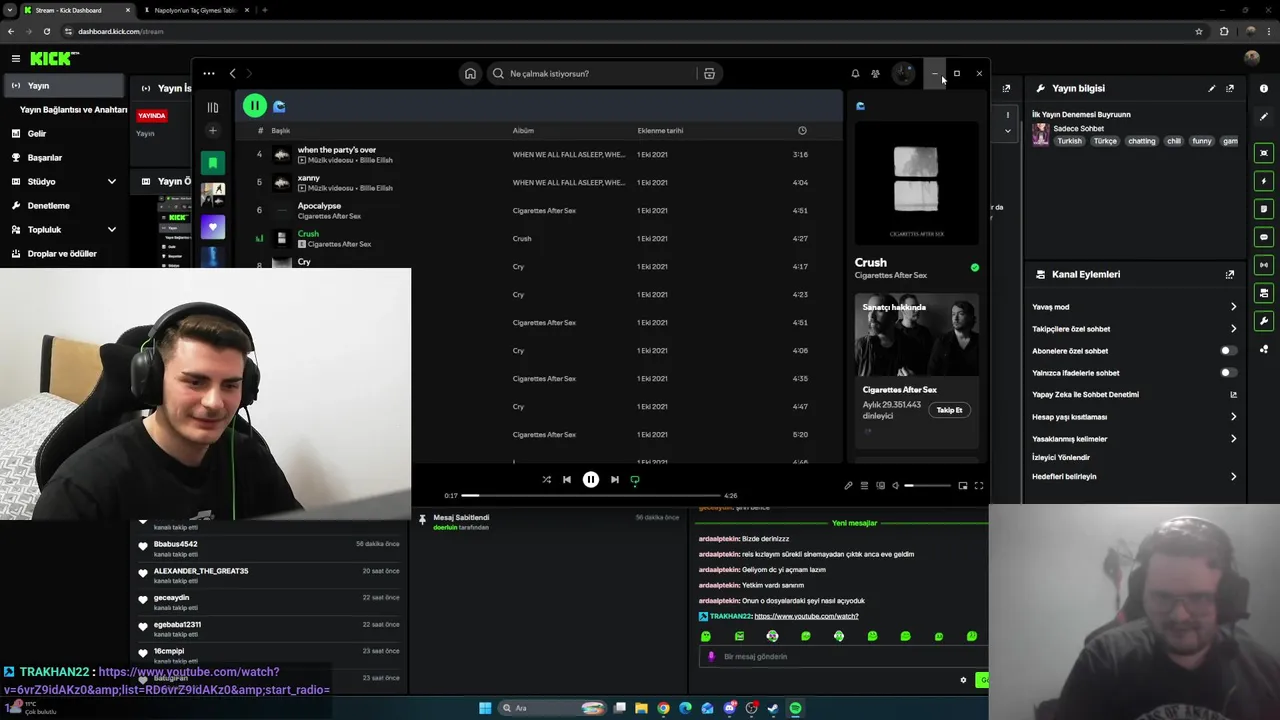
Task: Toggle repeat mode in Spotify player
Action: 635,480
